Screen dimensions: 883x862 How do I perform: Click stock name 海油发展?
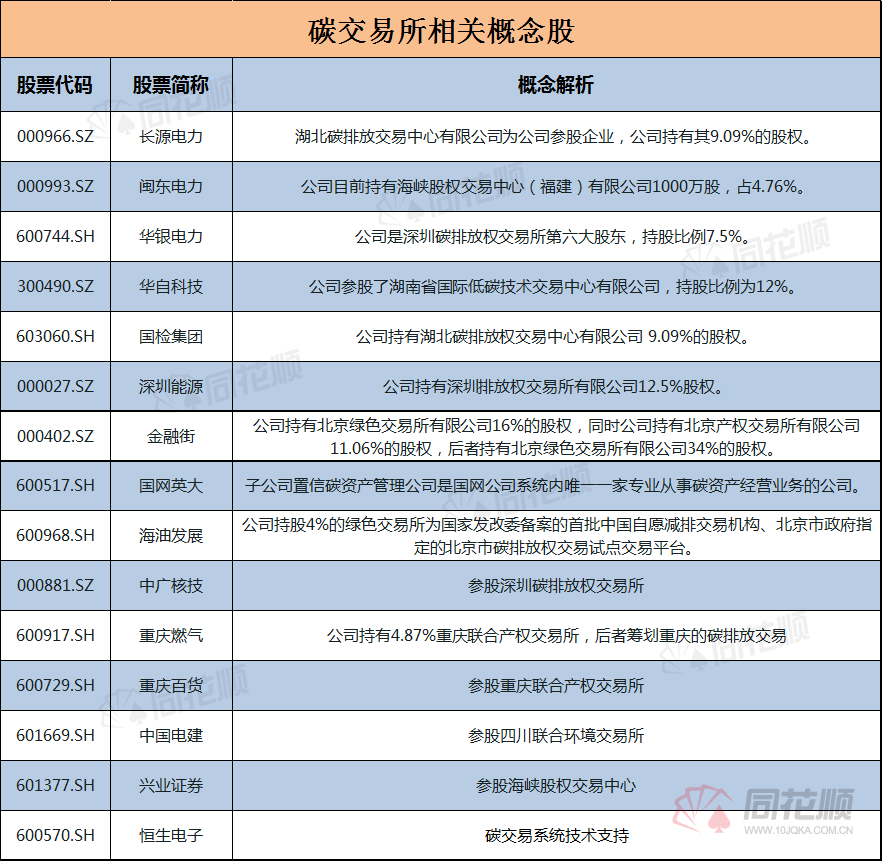click(171, 535)
